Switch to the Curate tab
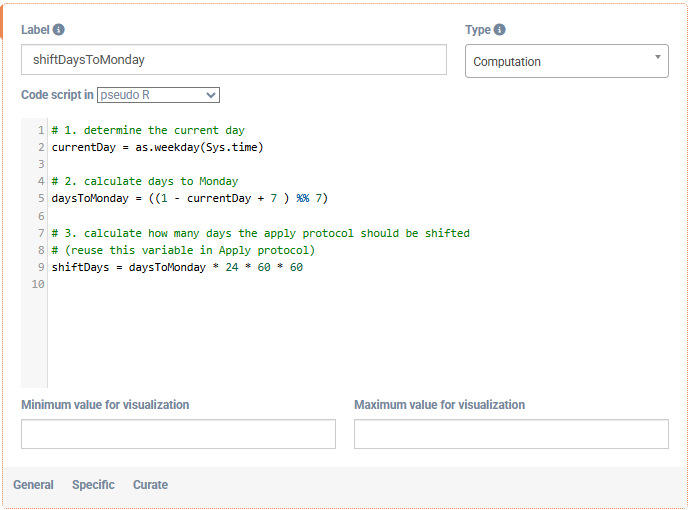689x510 pixels. (150, 485)
